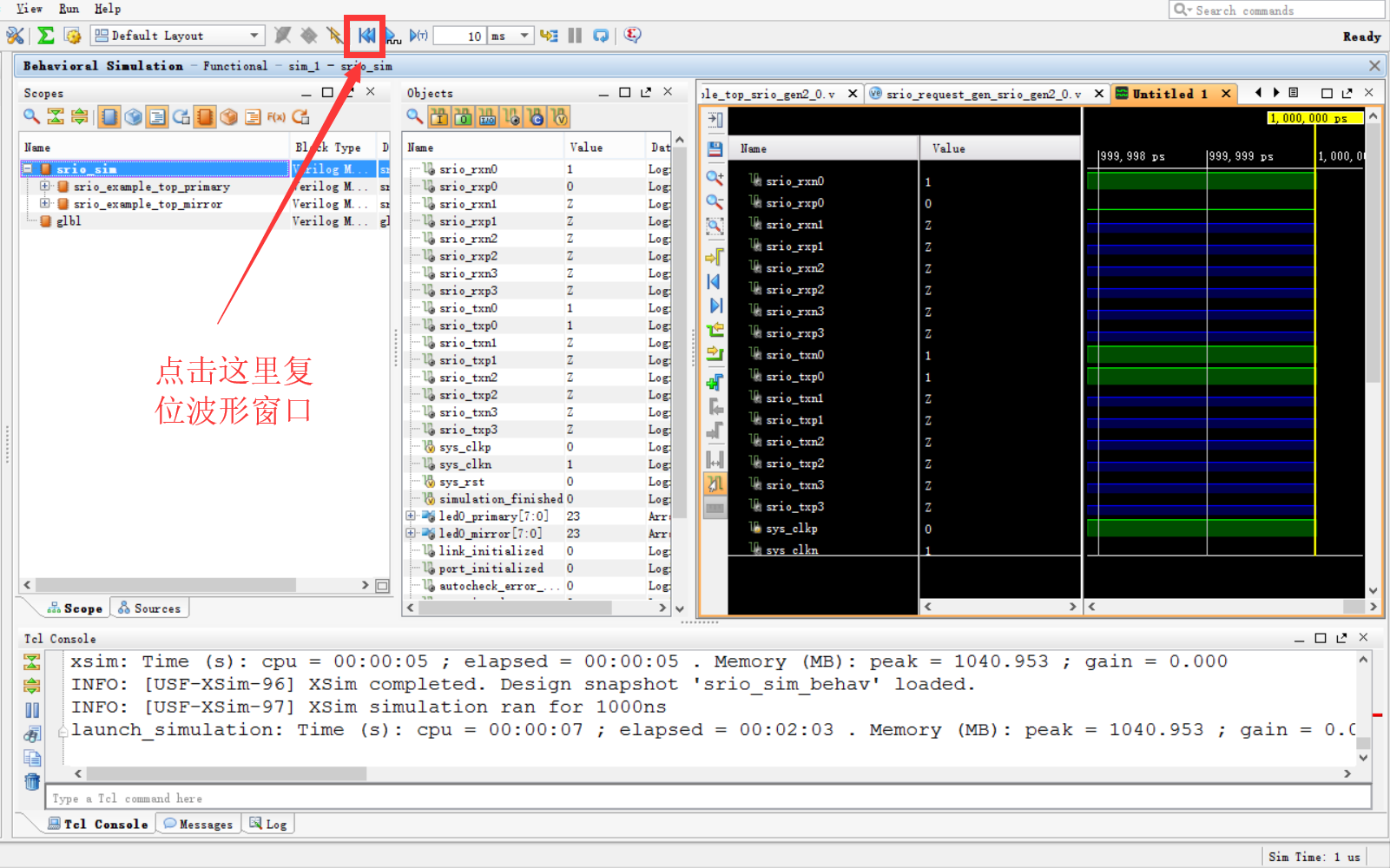Click the Run All simulation icon

coord(392,36)
